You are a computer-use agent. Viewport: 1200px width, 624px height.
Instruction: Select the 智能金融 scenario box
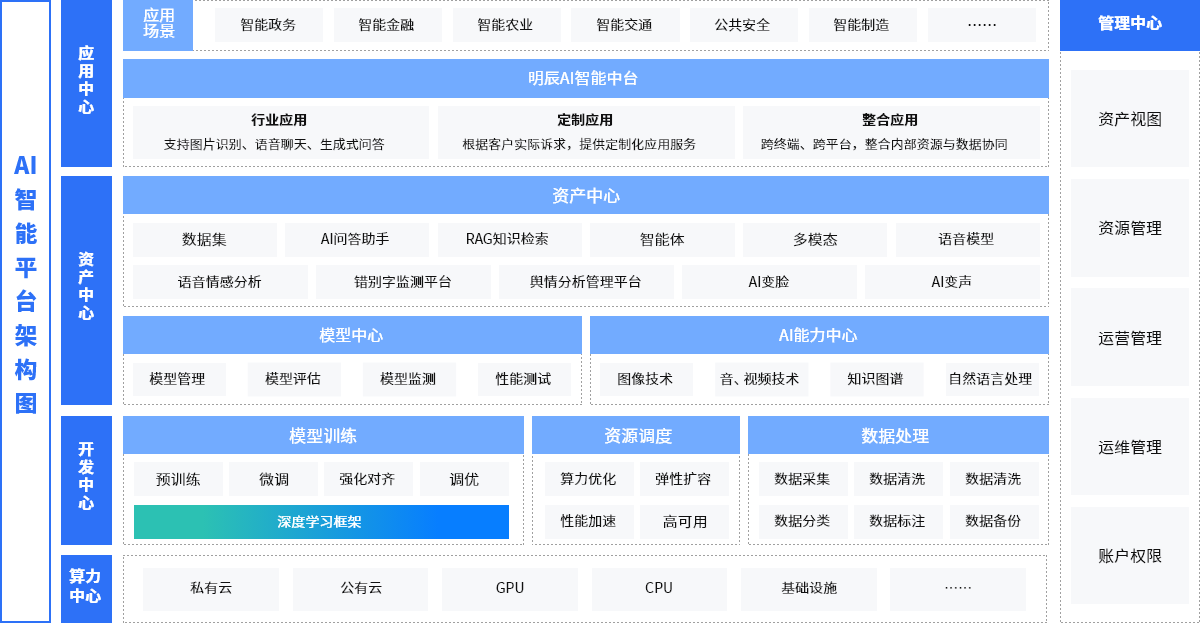386,25
